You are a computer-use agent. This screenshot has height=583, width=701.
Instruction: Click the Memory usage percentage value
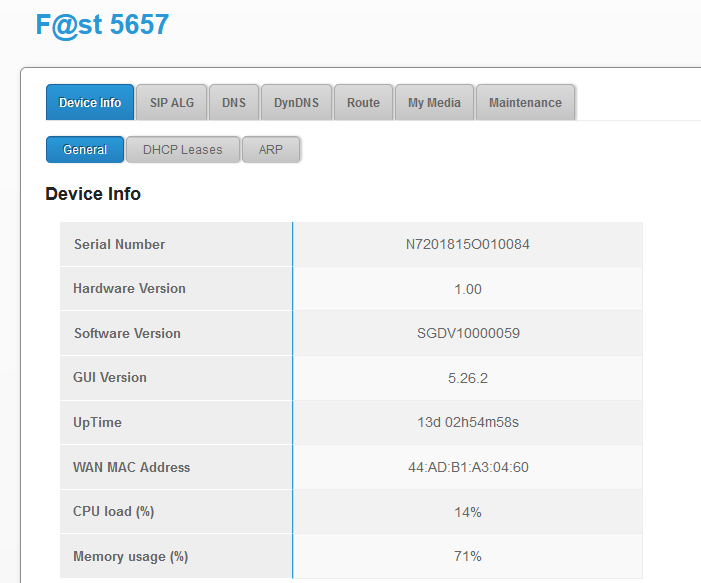[467, 556]
